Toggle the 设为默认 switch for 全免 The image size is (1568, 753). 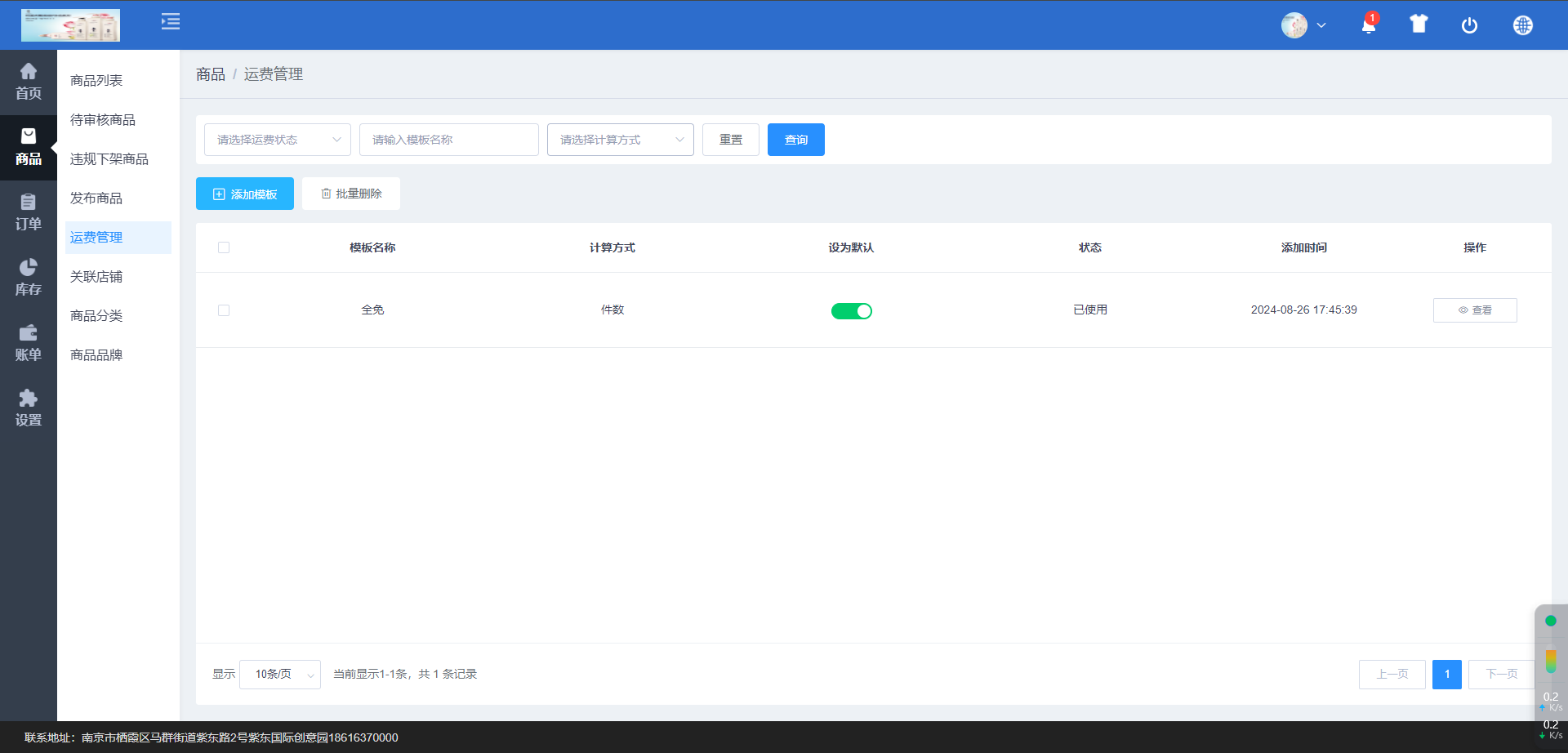(x=851, y=311)
